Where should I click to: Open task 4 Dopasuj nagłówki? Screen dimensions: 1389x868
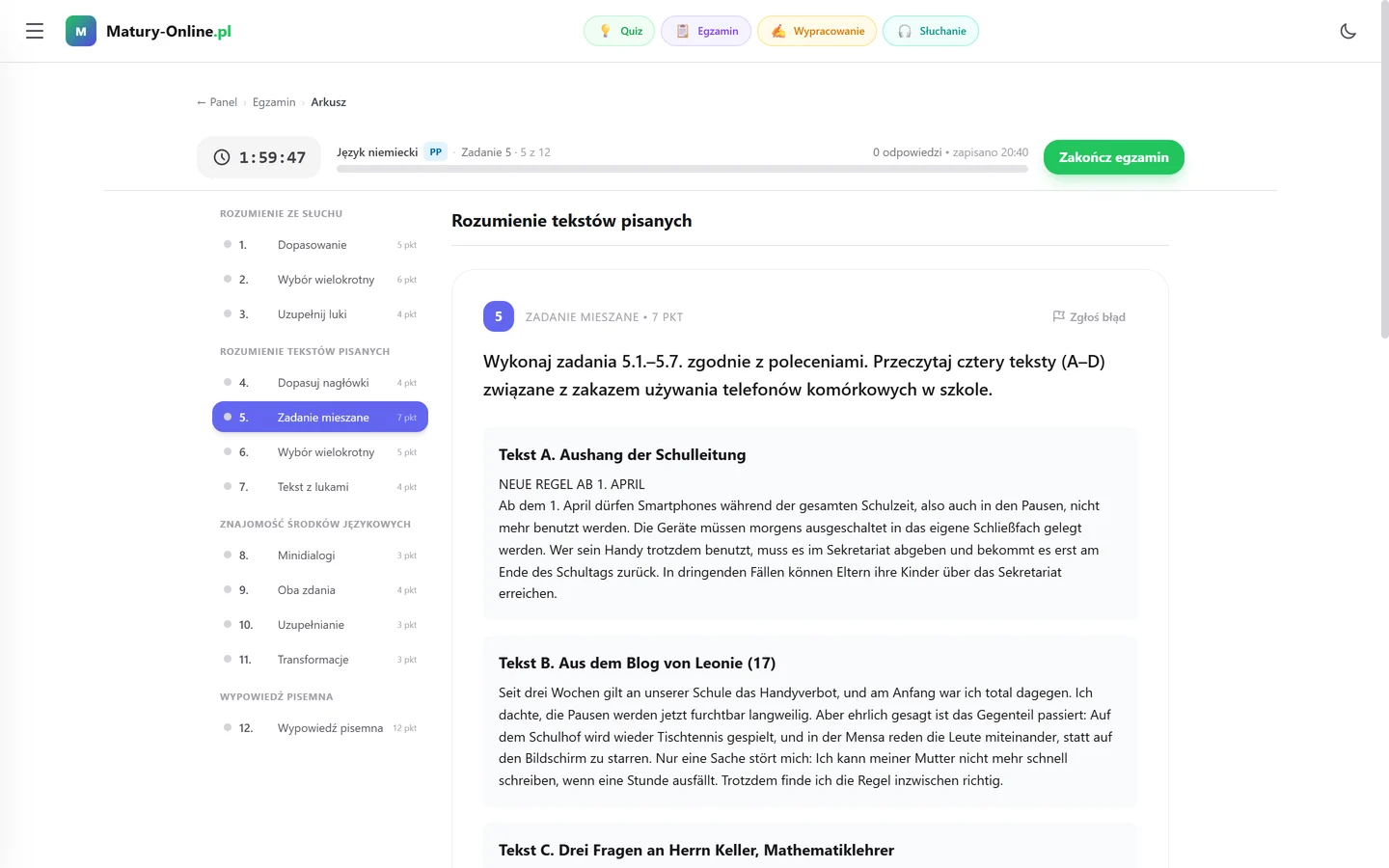click(320, 383)
